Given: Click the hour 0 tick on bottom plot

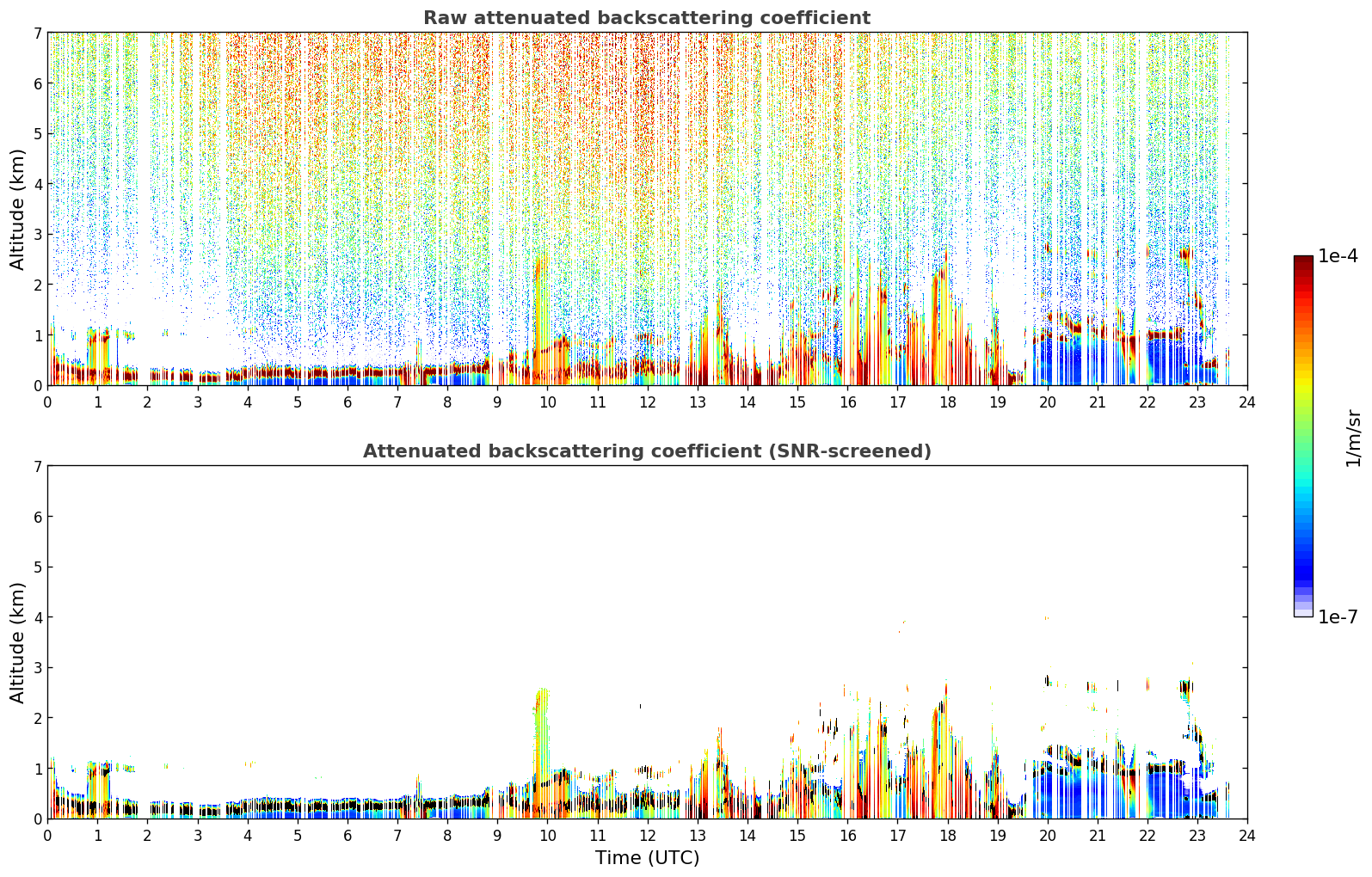Looking at the screenshot, I should point(47,835).
